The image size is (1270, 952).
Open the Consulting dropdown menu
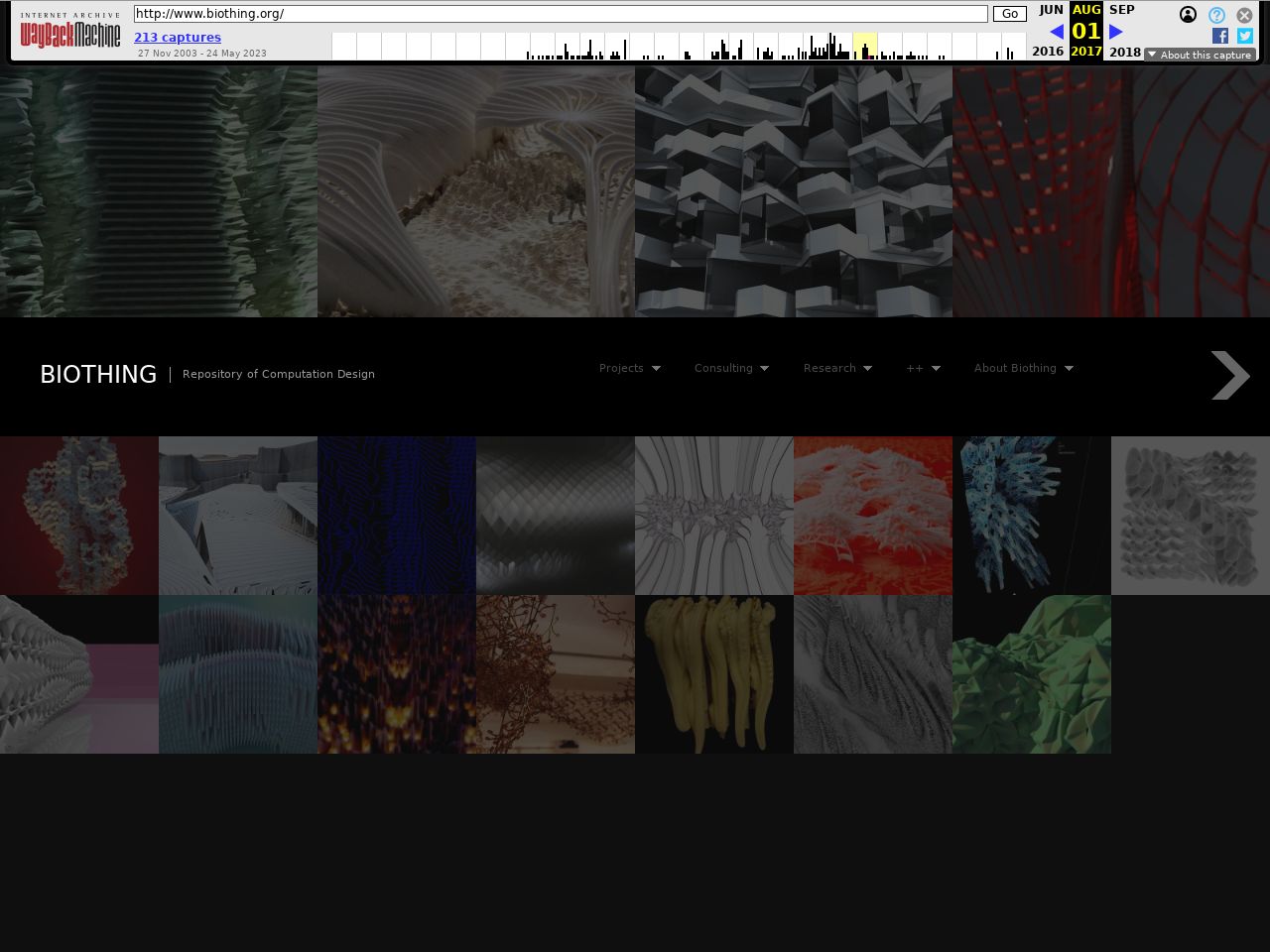(731, 368)
